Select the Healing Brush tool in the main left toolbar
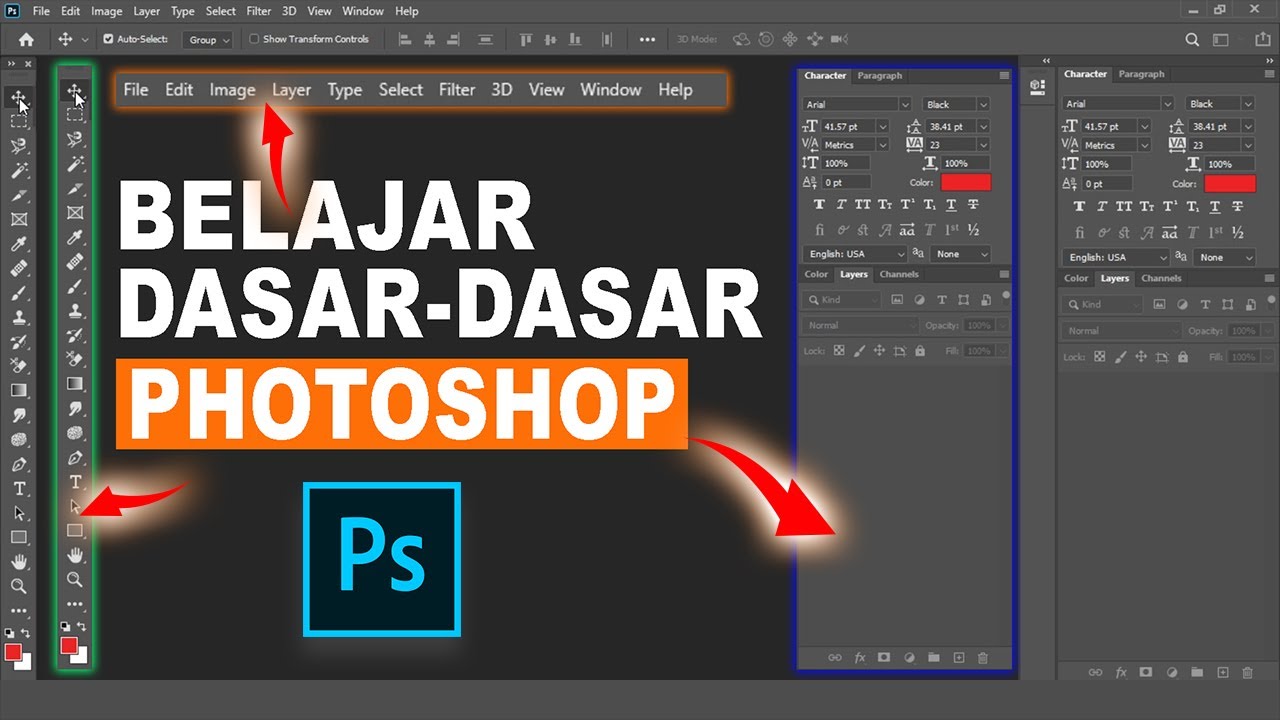1280x720 pixels. [18, 268]
